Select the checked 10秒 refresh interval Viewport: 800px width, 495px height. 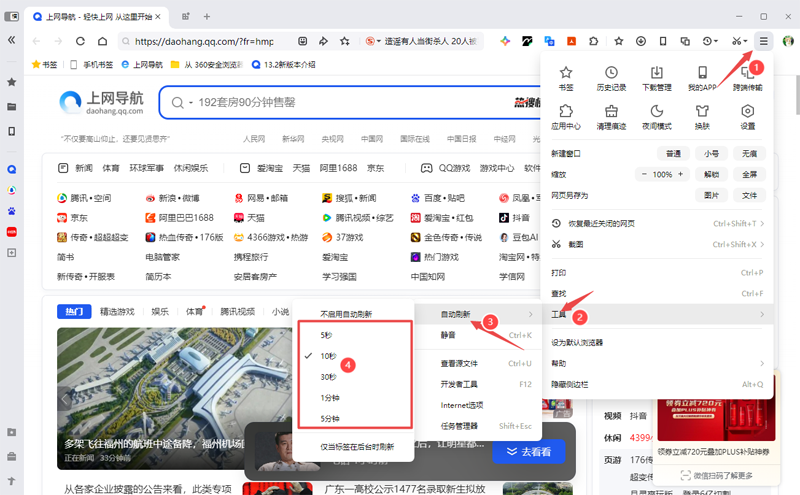[355, 356]
